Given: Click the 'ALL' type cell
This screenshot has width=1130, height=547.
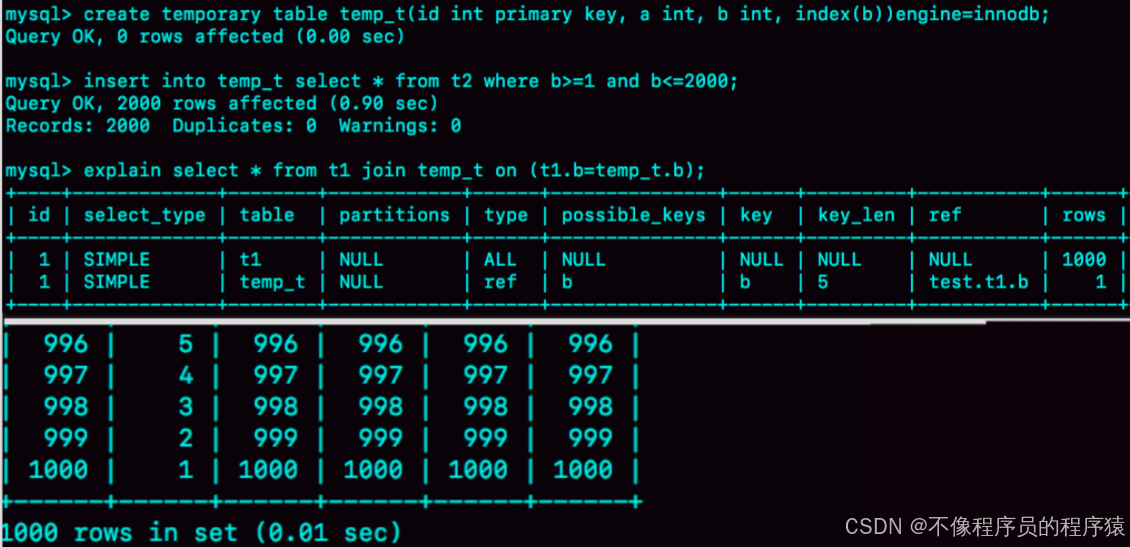Looking at the screenshot, I should [499, 259].
